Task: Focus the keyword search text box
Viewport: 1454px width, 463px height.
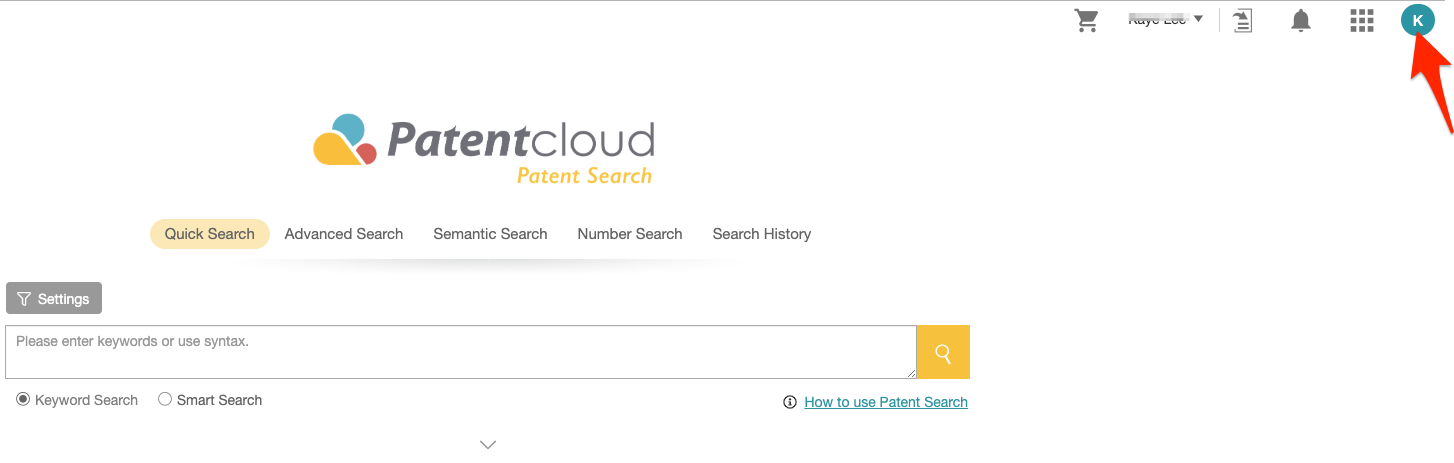Action: point(461,352)
